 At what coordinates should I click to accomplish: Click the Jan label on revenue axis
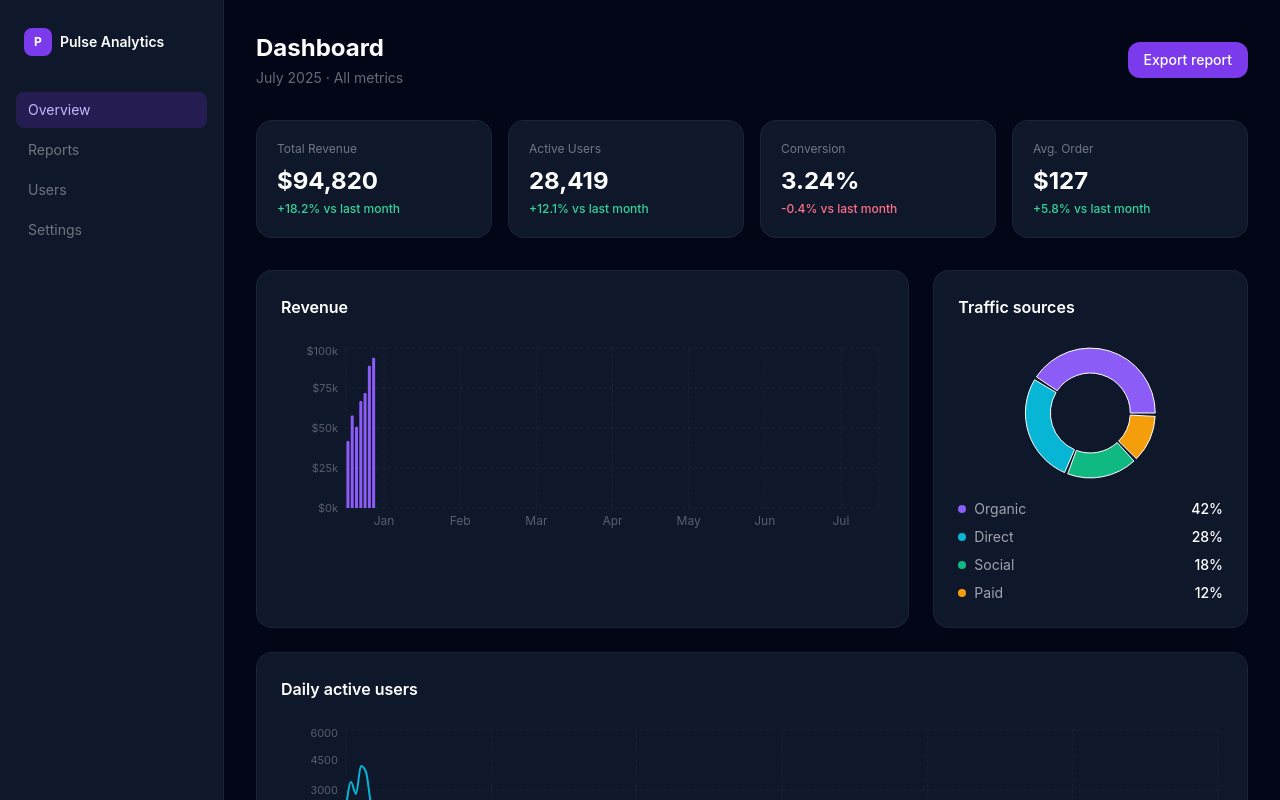point(384,521)
